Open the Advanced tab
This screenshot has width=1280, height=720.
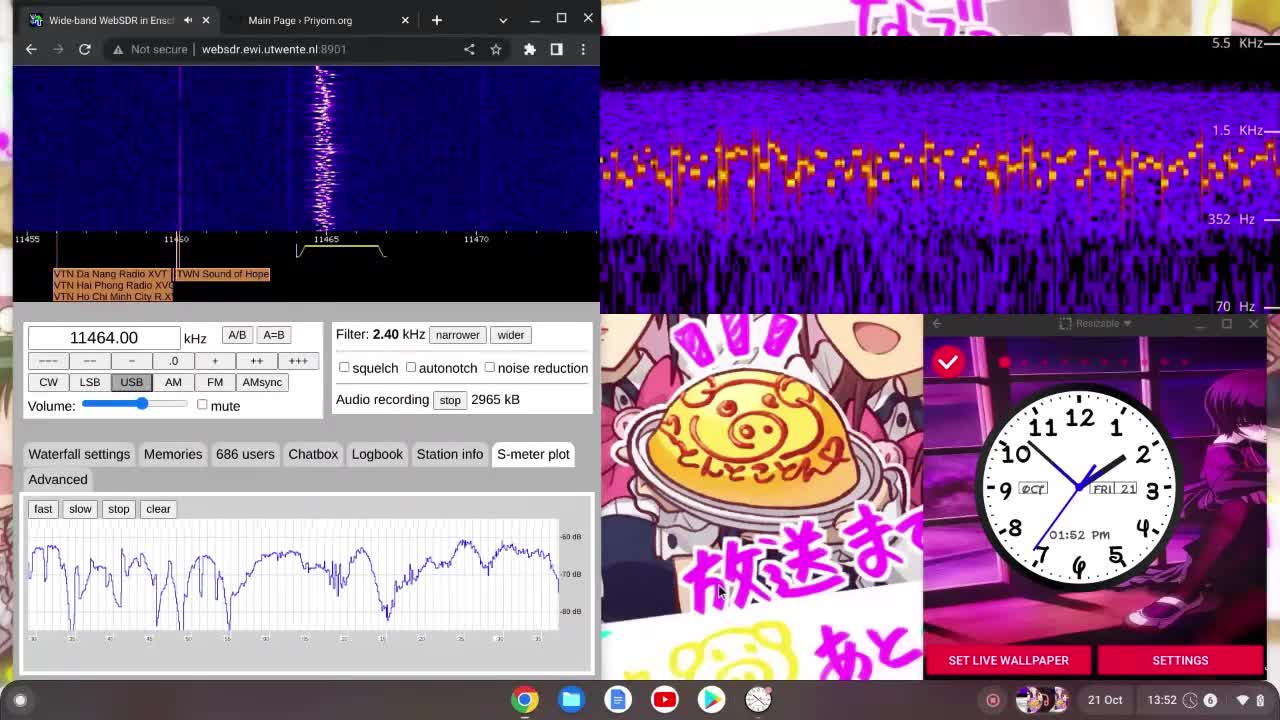[58, 479]
